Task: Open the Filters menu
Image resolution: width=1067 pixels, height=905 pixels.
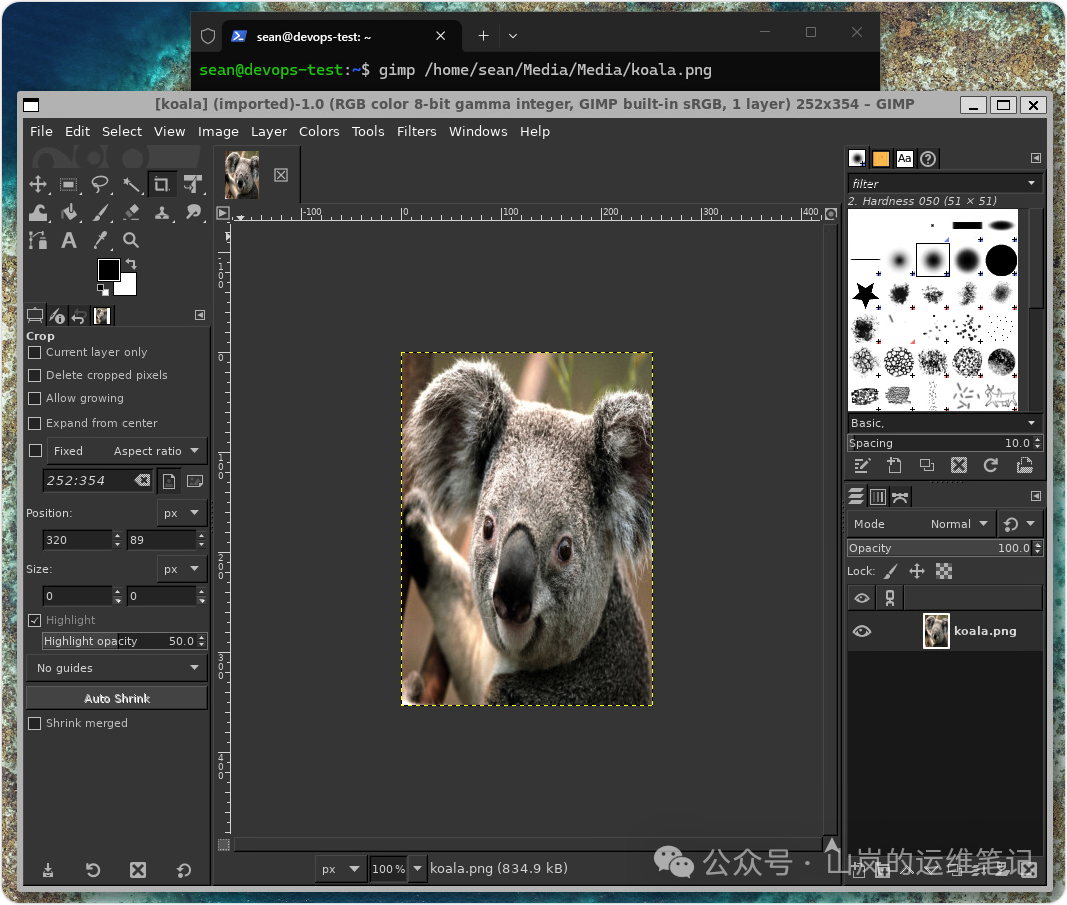Action: (416, 131)
